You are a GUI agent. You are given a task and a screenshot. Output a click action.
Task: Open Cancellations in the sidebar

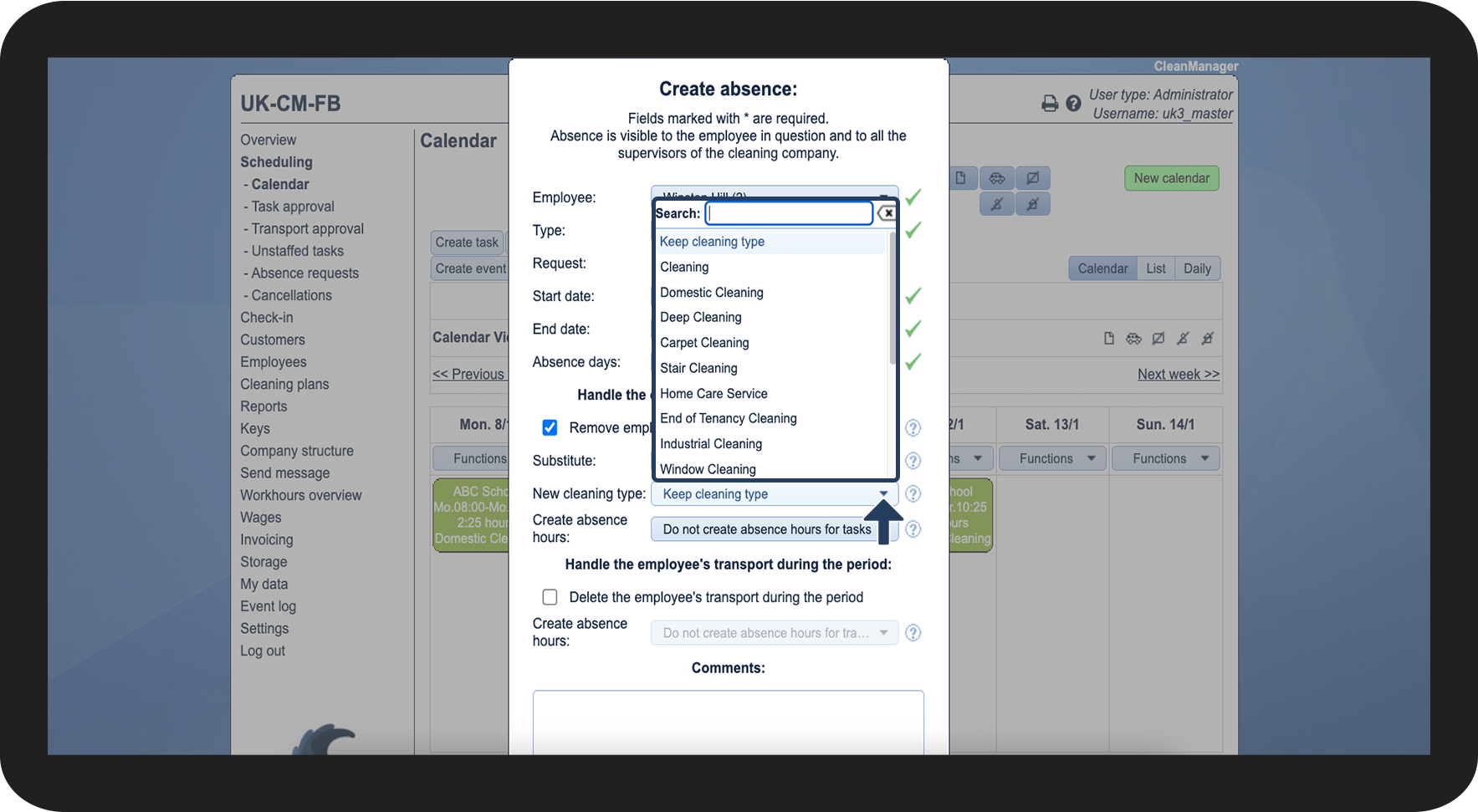coord(291,295)
